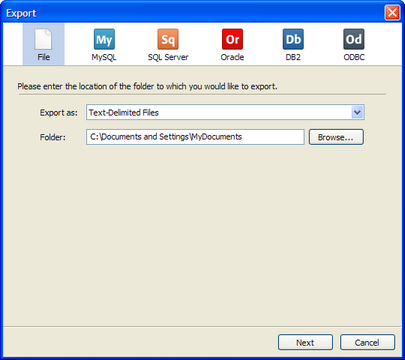The image size is (405, 360).
Task: Click the Browse... button
Action: [x=336, y=137]
